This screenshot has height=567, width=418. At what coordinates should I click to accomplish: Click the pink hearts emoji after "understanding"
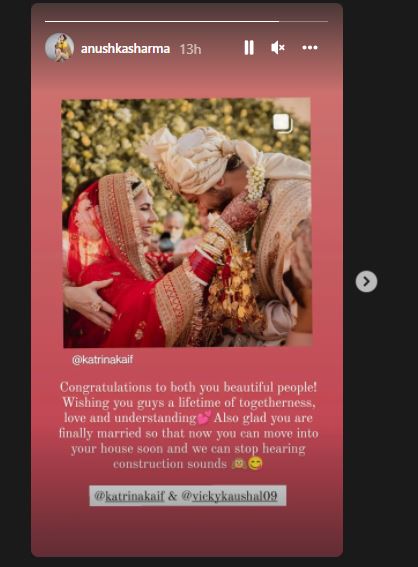click(x=205, y=418)
